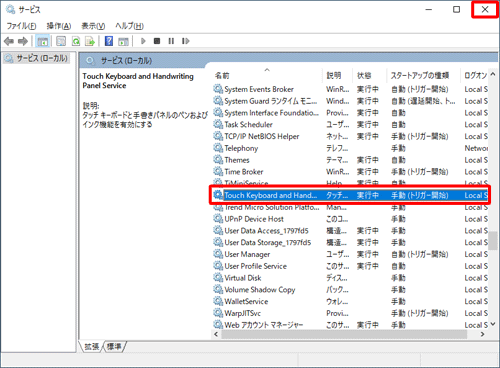Sort by スタートアップの種類 column header
The image size is (500, 368).
coord(423,76)
